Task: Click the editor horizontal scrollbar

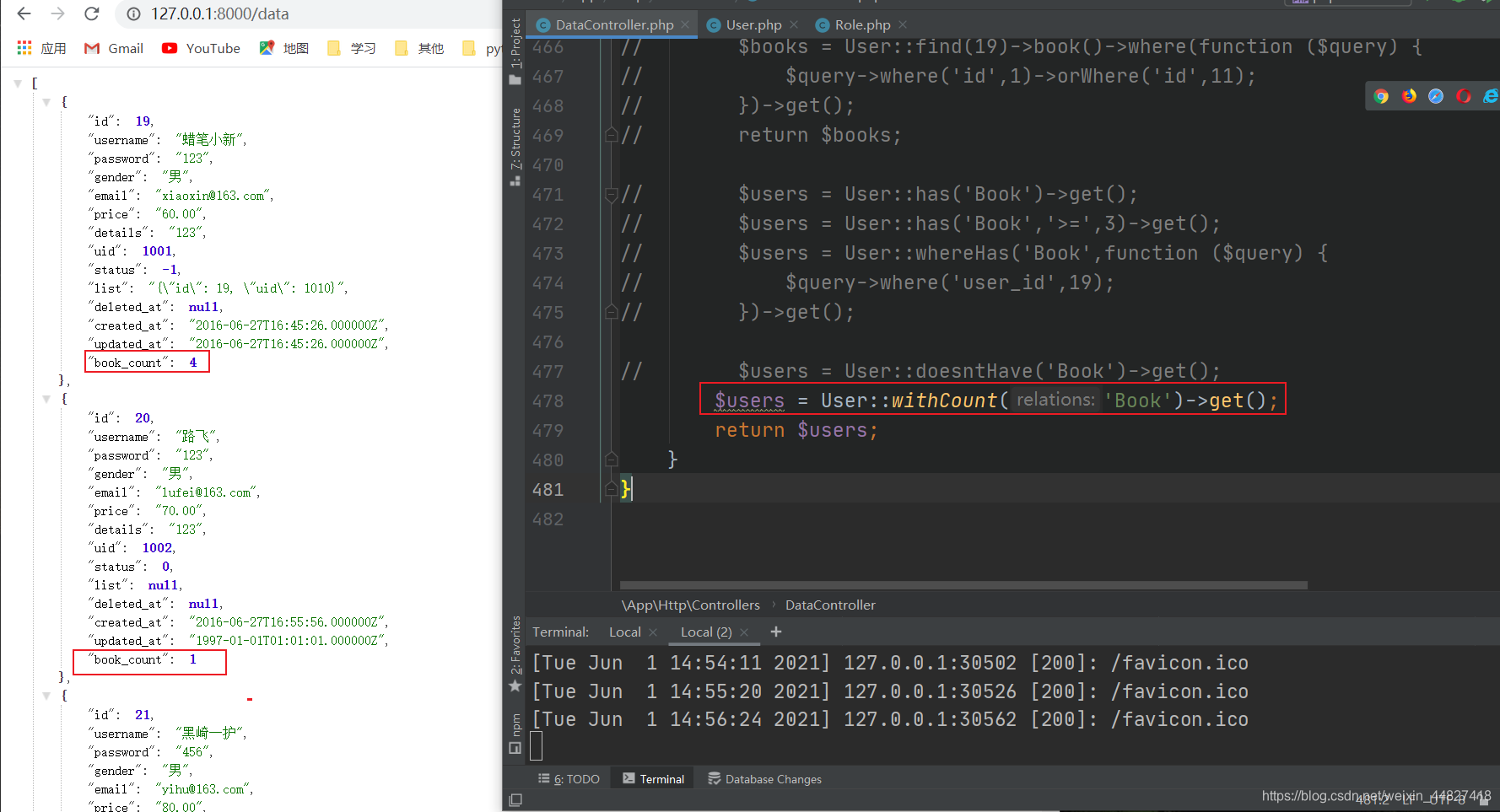Action: 963,585
